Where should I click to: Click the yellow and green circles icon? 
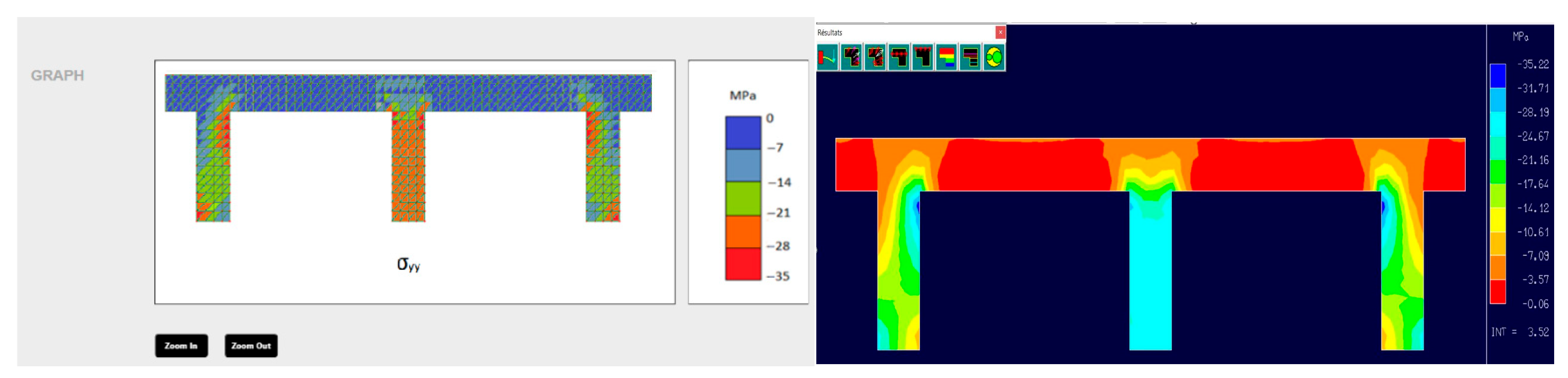993,58
